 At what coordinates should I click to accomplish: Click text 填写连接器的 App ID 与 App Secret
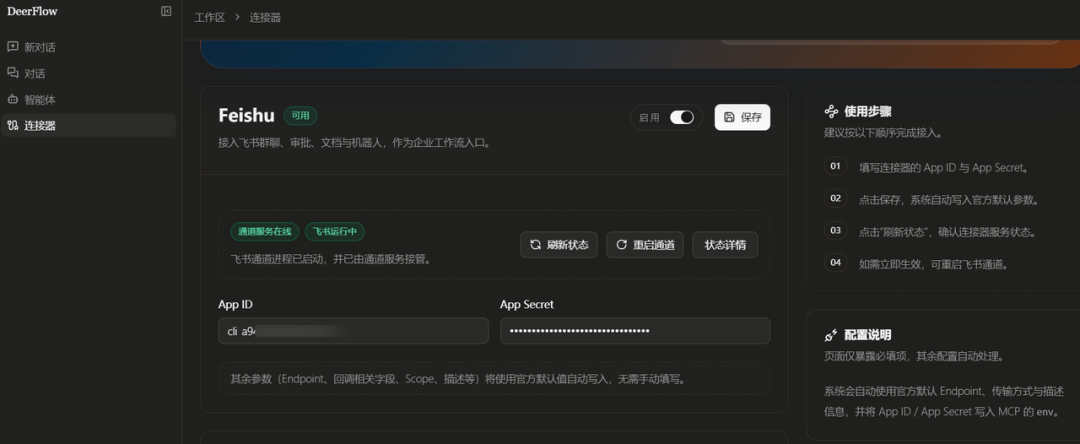(x=944, y=167)
